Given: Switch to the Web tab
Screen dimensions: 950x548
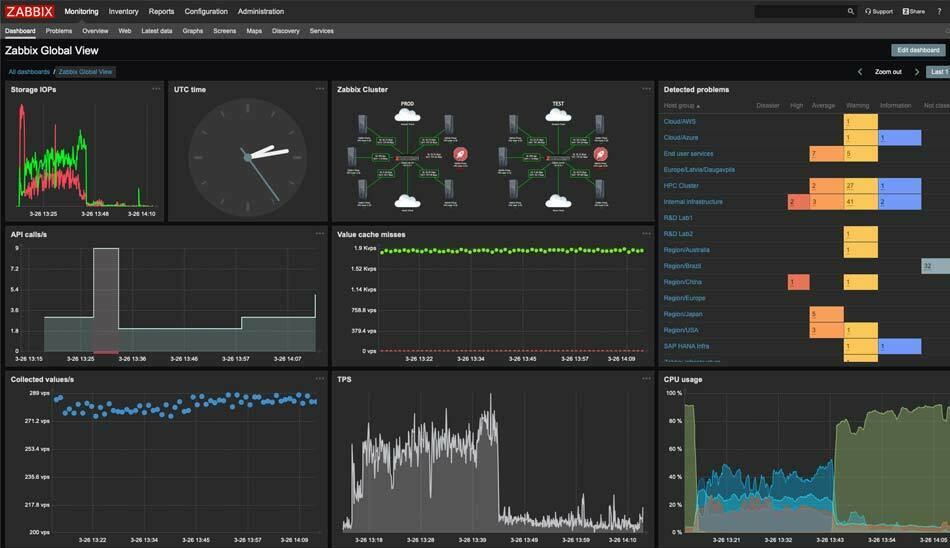Looking at the screenshot, I should click(x=125, y=31).
